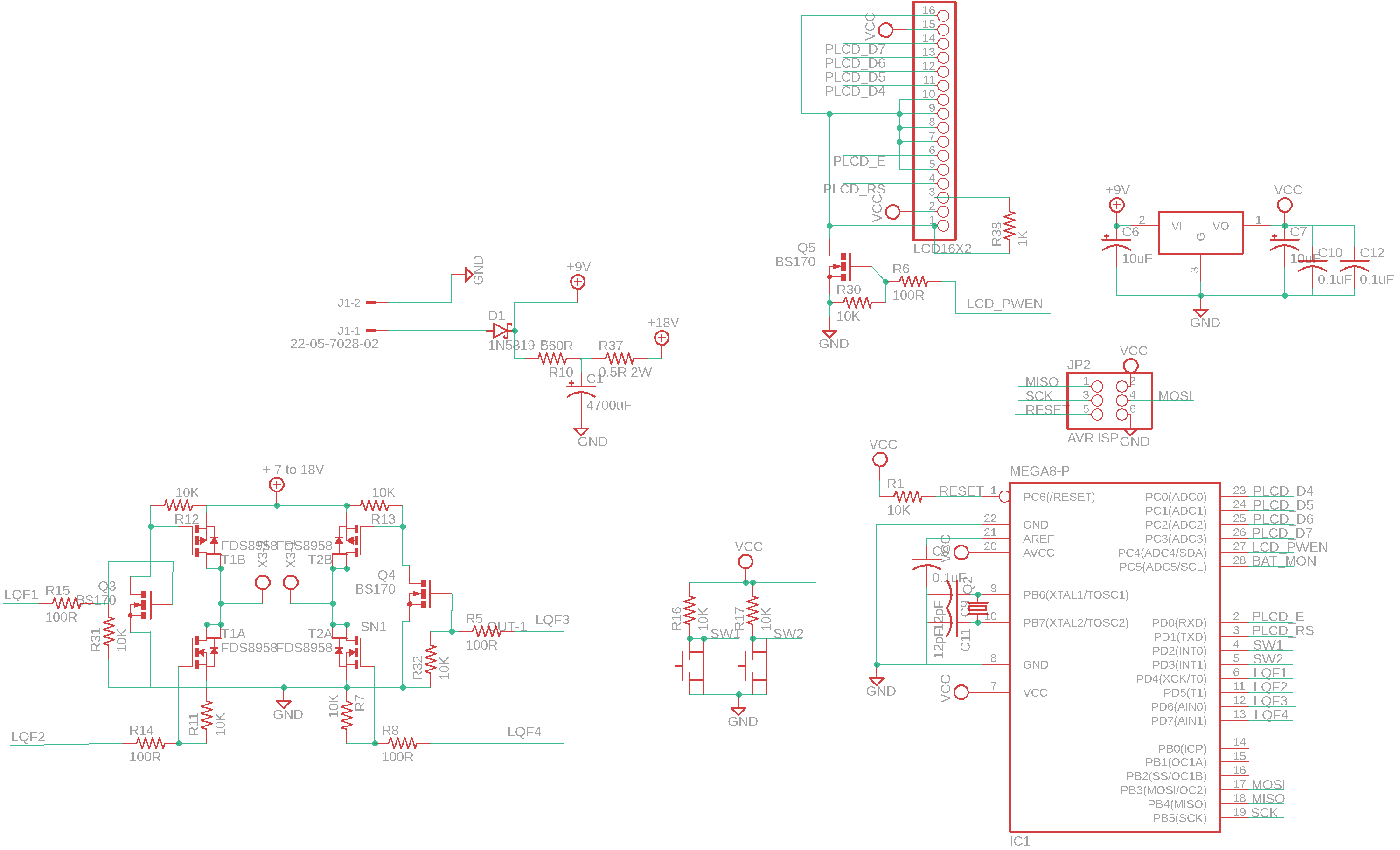Viewport: 1400px width, 850px height.
Task: Click the R10 560R resistor symbol
Action: pyautogui.click(x=552, y=358)
